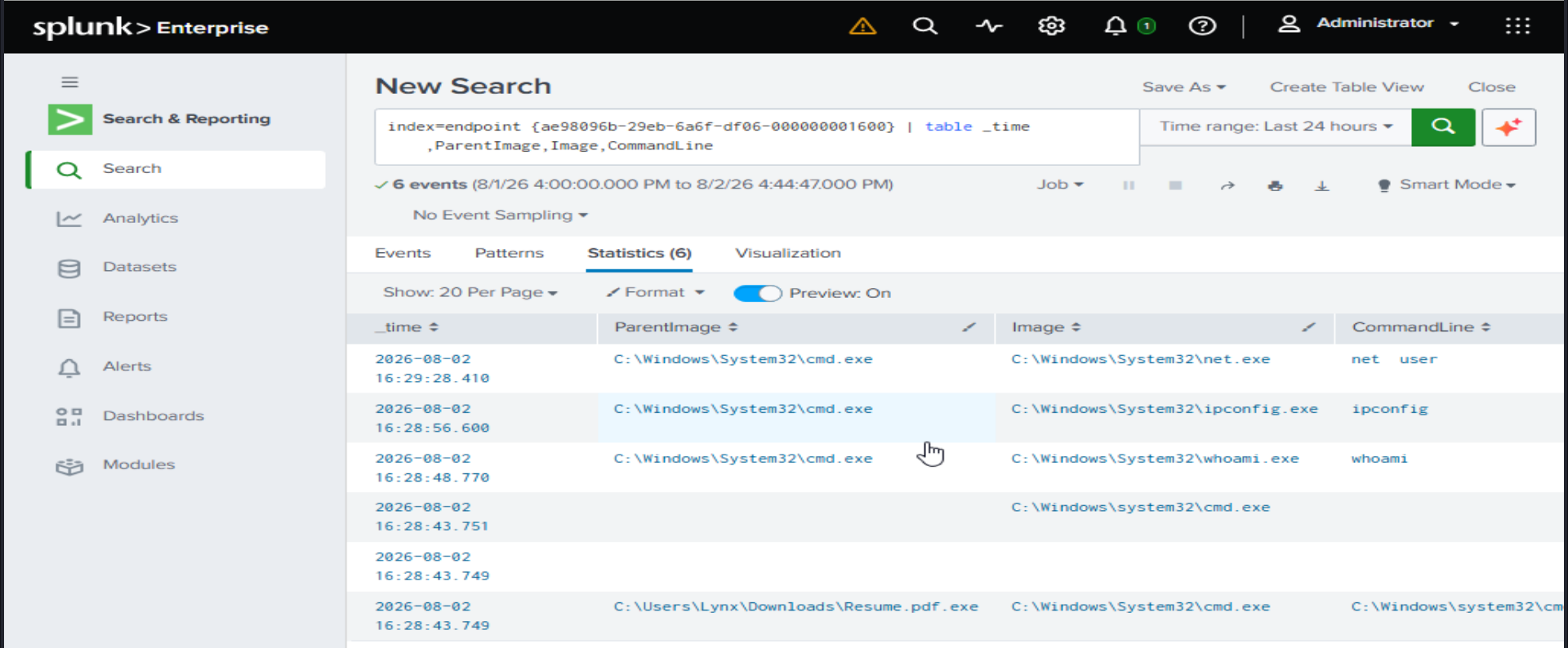Open Reports label in the sidebar
The width and height of the screenshot is (1568, 648).
coord(135,317)
